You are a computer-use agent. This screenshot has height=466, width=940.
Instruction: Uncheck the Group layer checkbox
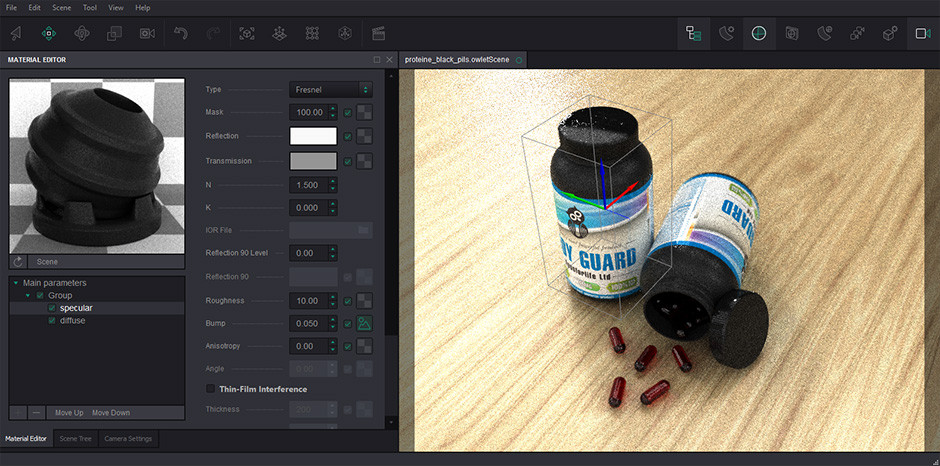pos(40,295)
